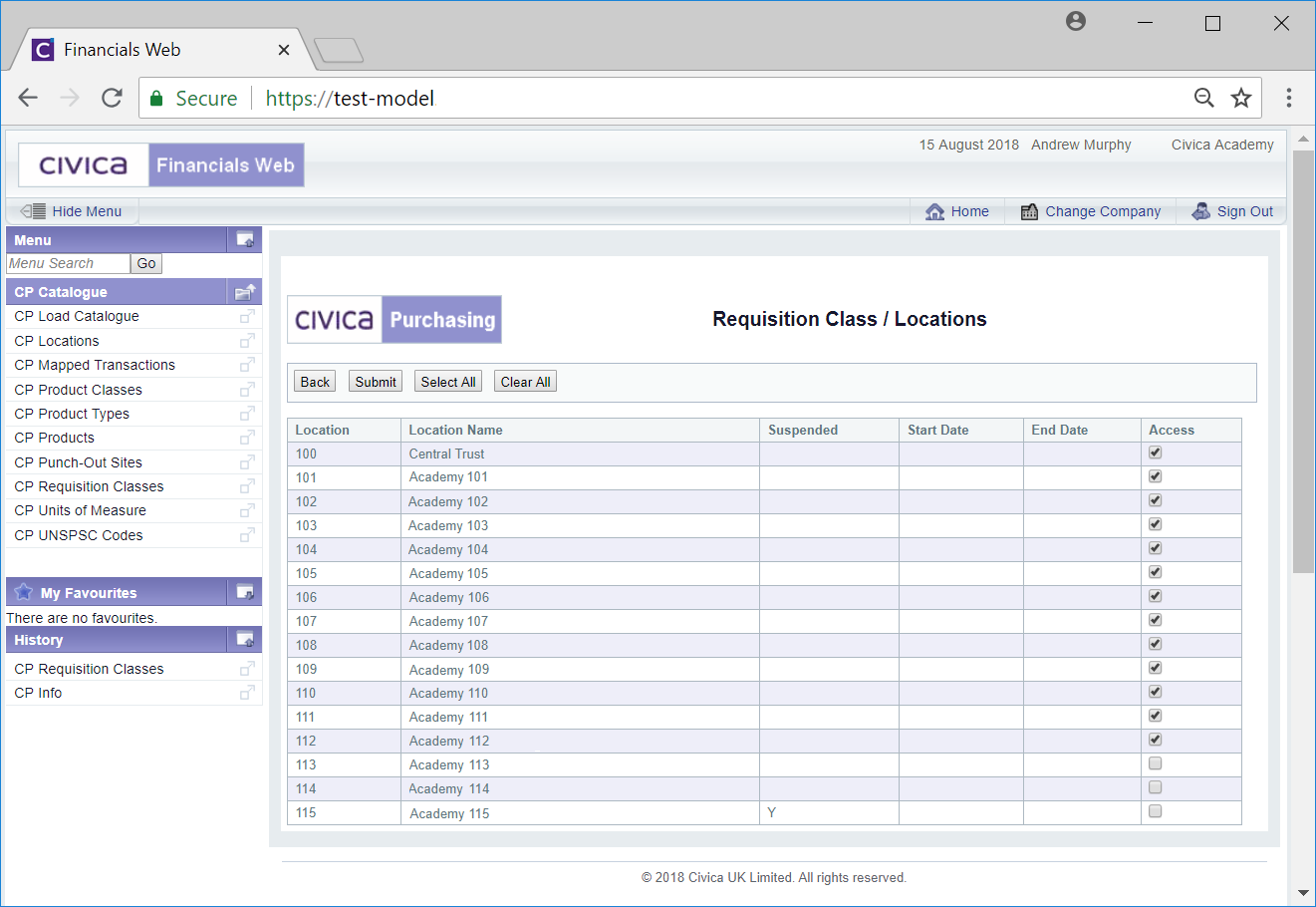Image resolution: width=1316 pixels, height=907 pixels.
Task: Open CP Mapped Transactions new-window icon
Action: [247, 365]
